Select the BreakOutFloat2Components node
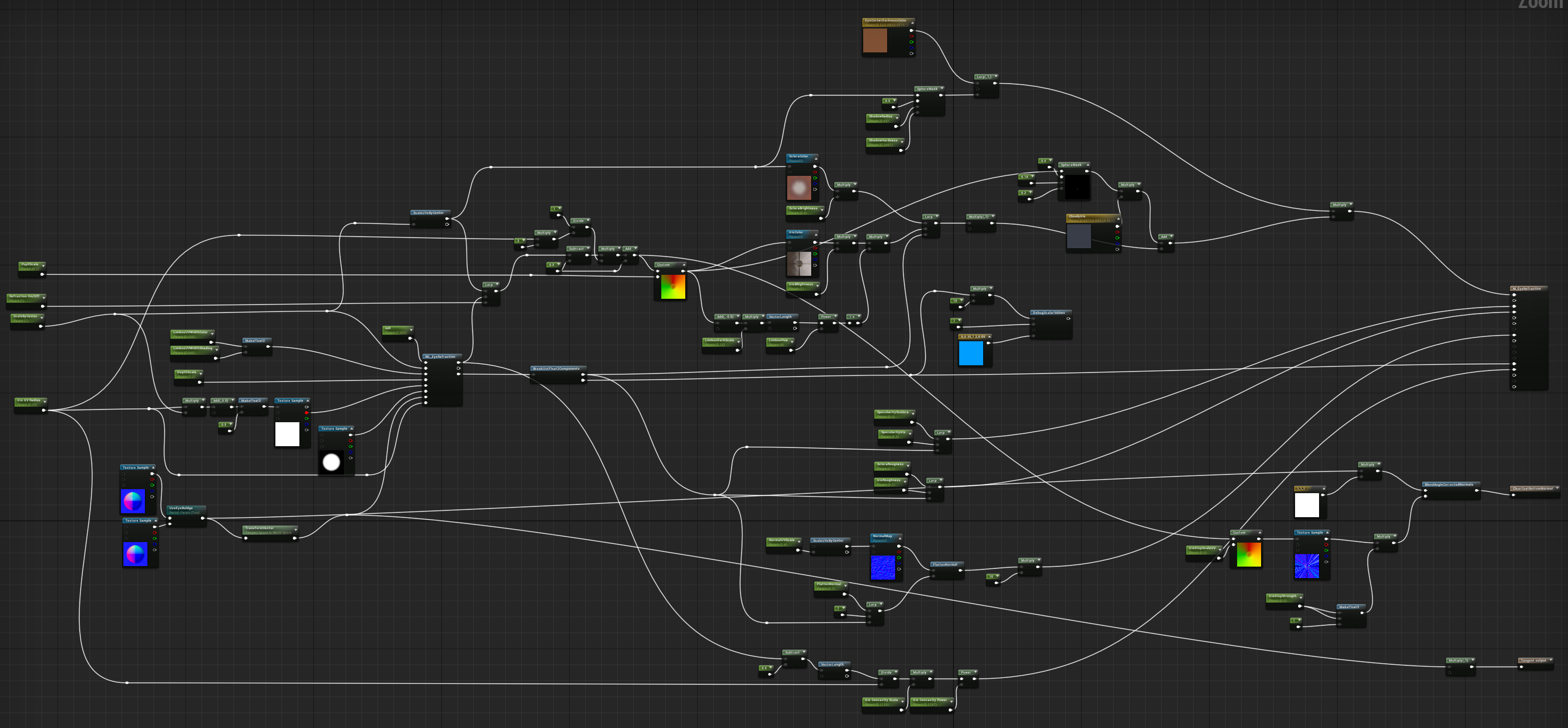Viewport: 1568px width, 728px height. click(x=556, y=369)
